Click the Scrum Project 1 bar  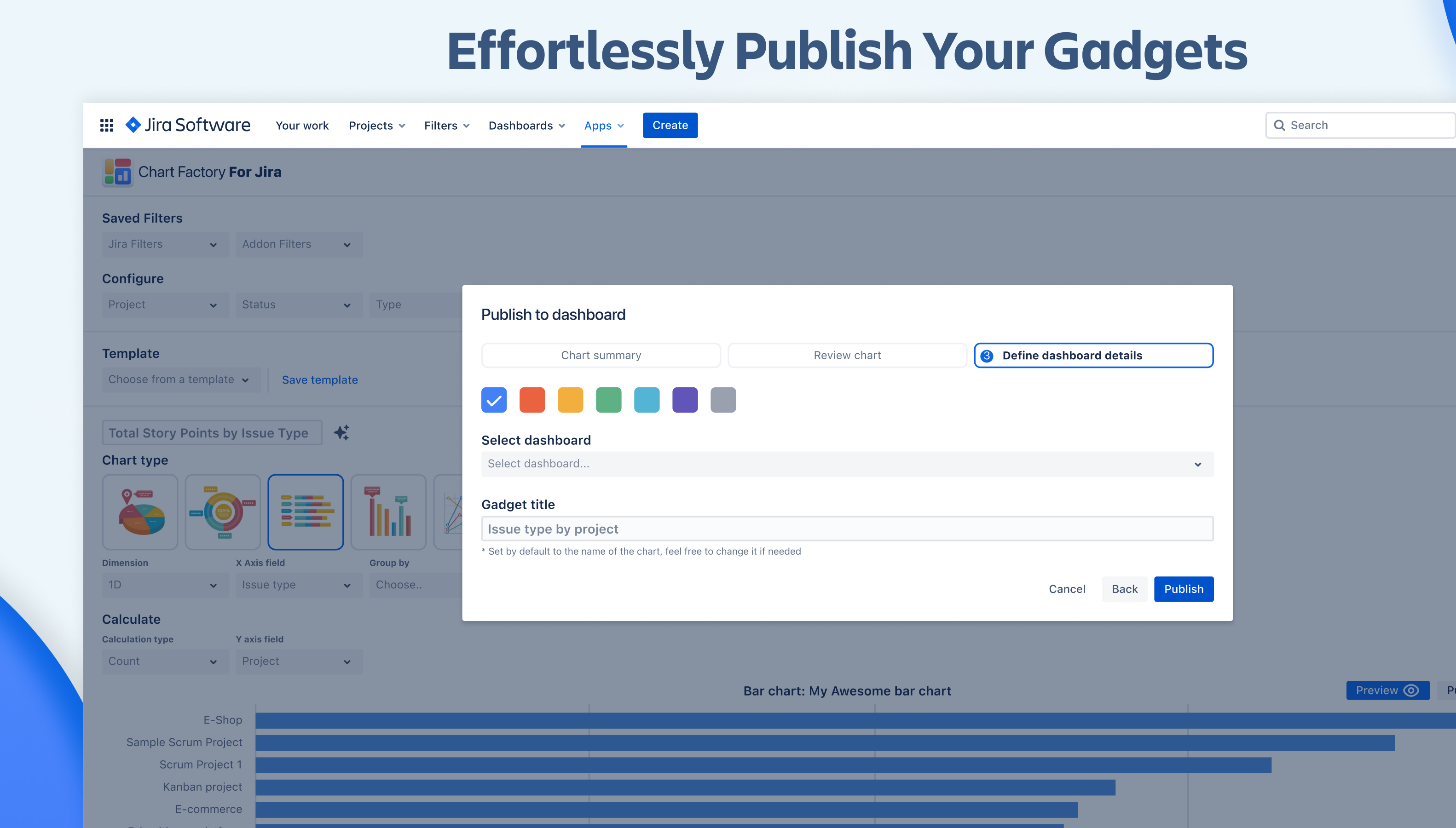click(763, 765)
